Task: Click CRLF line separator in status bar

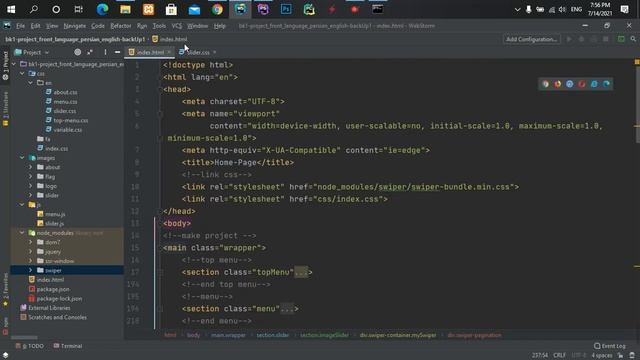Action: point(559,356)
